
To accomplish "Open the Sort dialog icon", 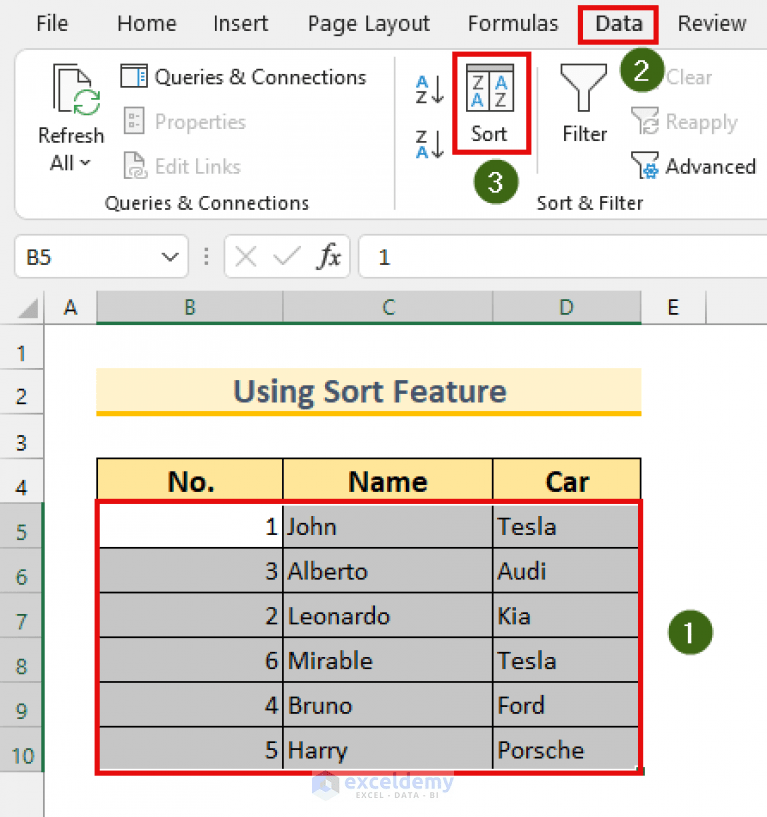I will point(490,100).
